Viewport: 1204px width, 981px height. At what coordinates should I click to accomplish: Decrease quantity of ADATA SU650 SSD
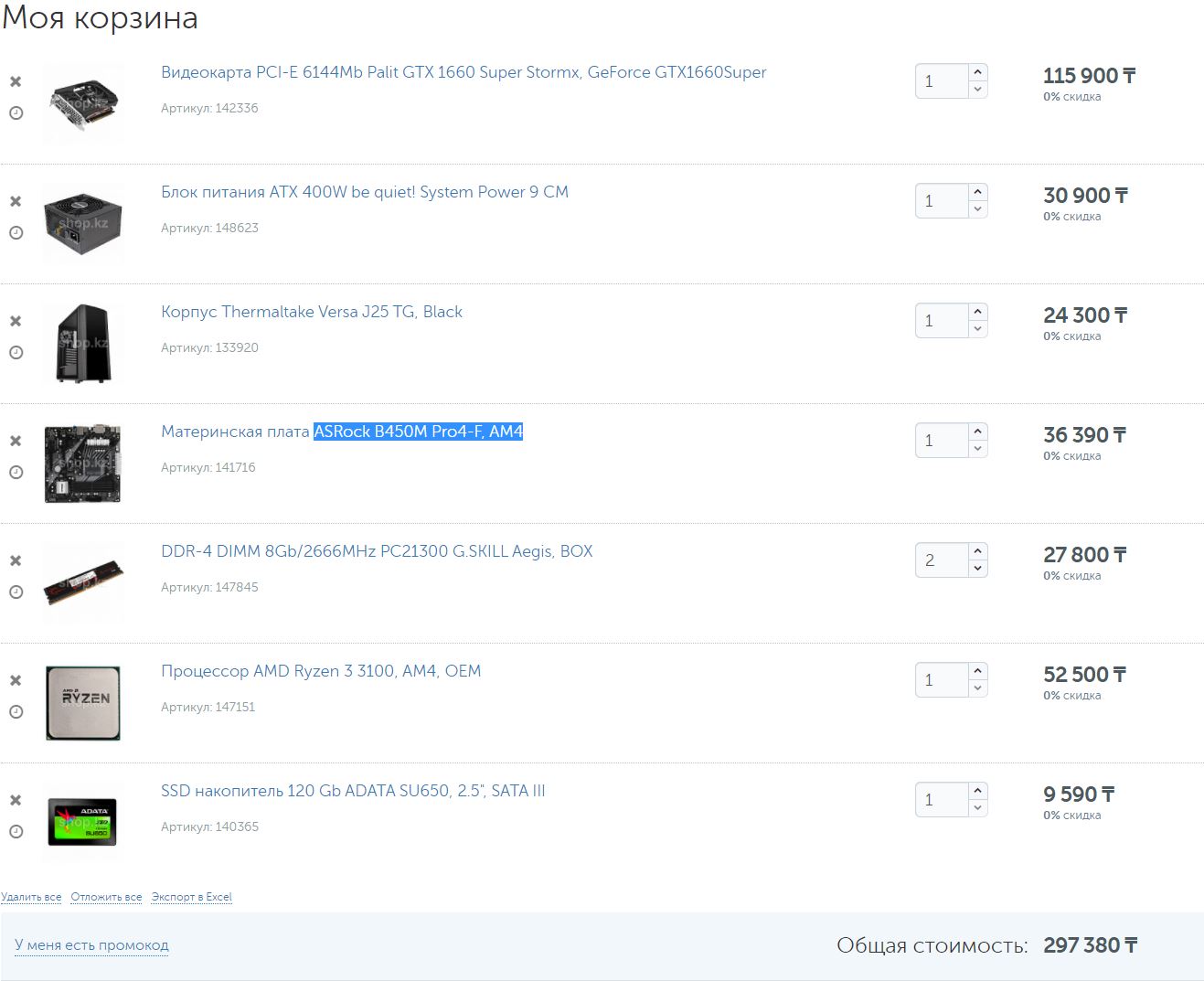click(977, 808)
